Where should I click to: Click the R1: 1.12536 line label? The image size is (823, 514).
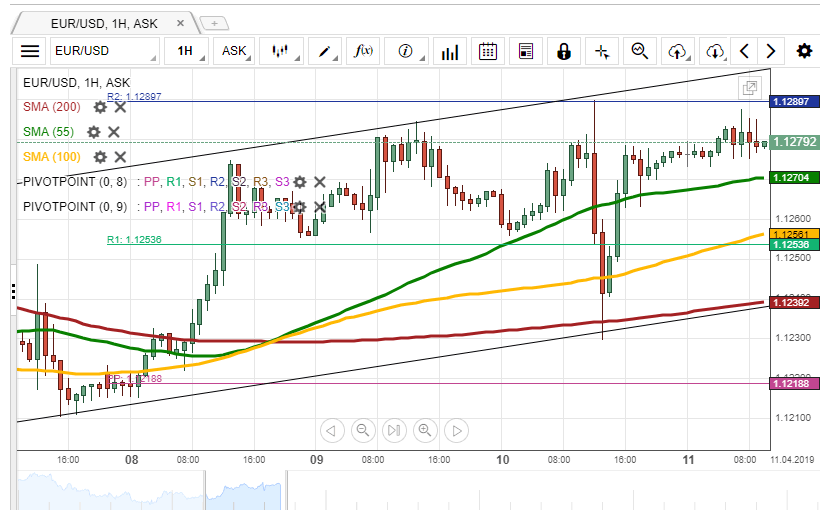click(134, 239)
